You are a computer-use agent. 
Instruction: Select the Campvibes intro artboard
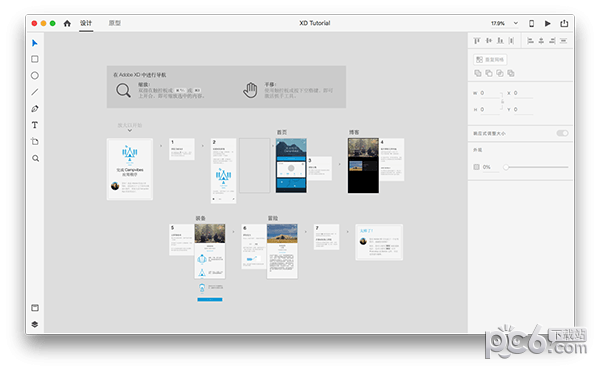coord(130,169)
